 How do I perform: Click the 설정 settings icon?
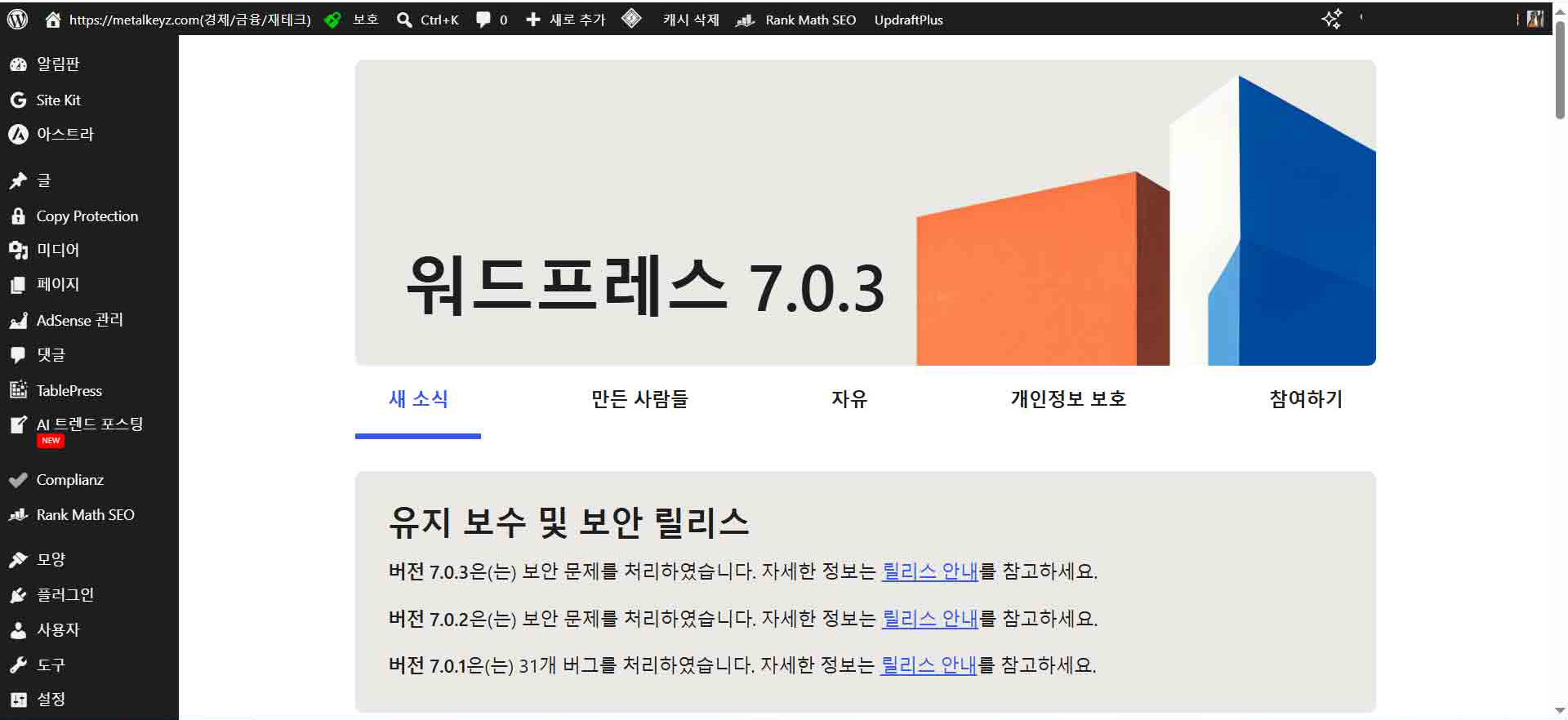click(18, 700)
